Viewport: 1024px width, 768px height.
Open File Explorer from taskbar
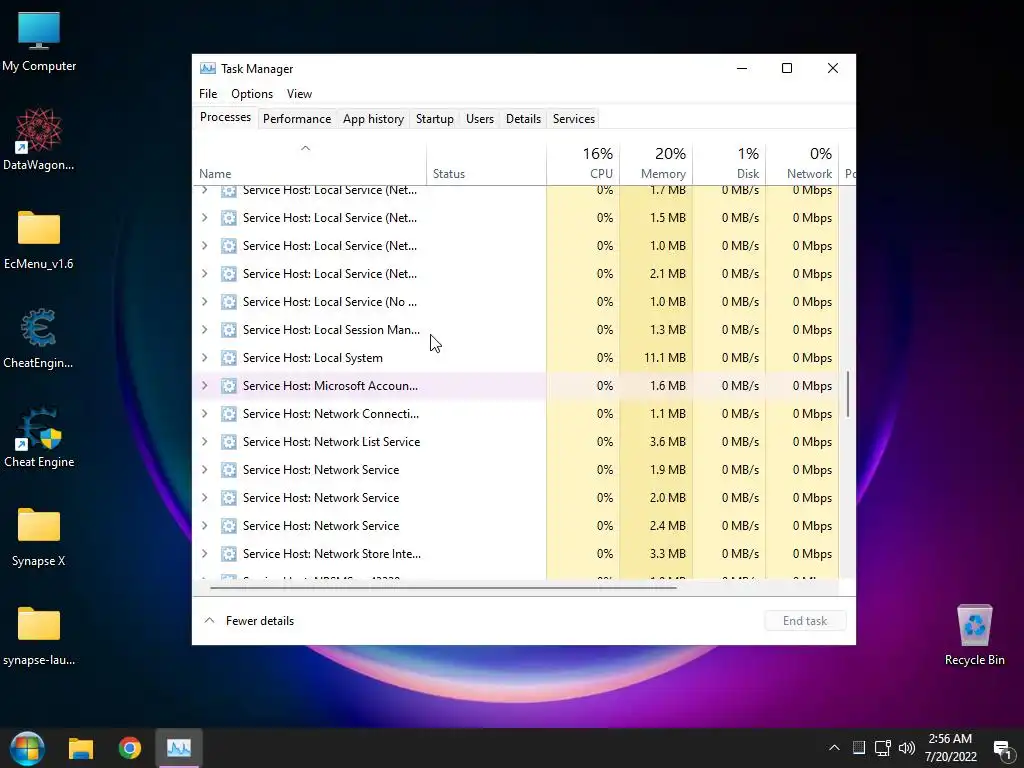pyautogui.click(x=81, y=748)
